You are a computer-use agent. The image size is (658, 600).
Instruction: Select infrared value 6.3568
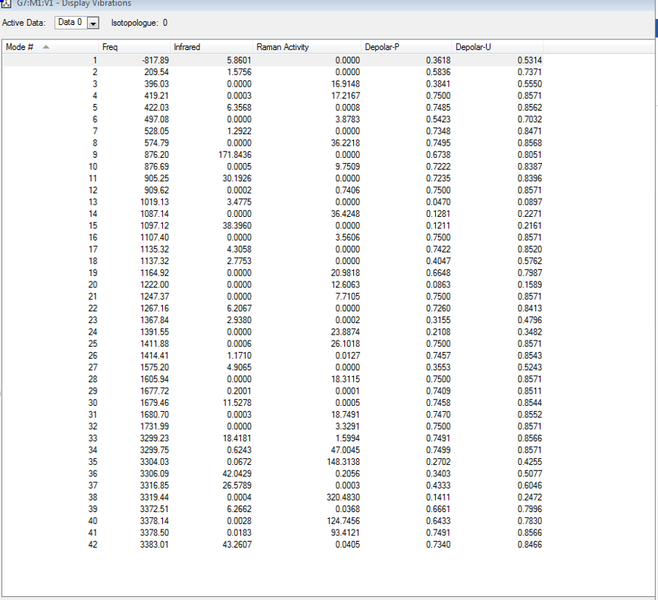239,107
